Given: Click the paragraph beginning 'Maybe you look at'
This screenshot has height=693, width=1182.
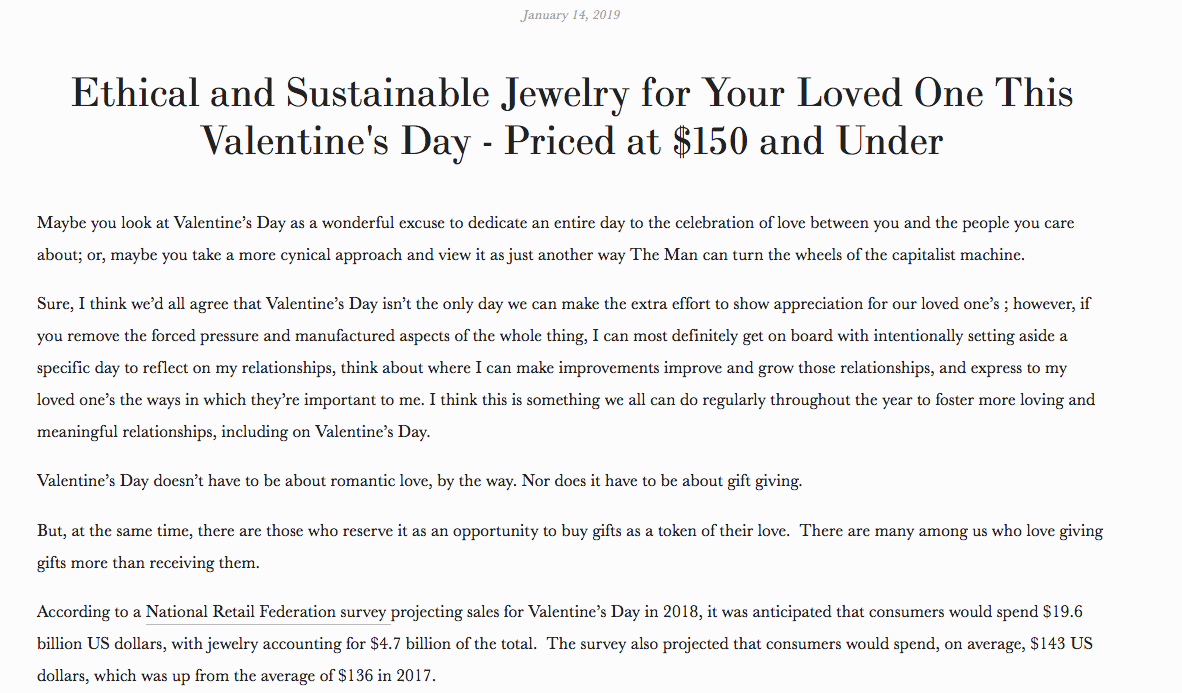Looking at the screenshot, I should (556, 239).
